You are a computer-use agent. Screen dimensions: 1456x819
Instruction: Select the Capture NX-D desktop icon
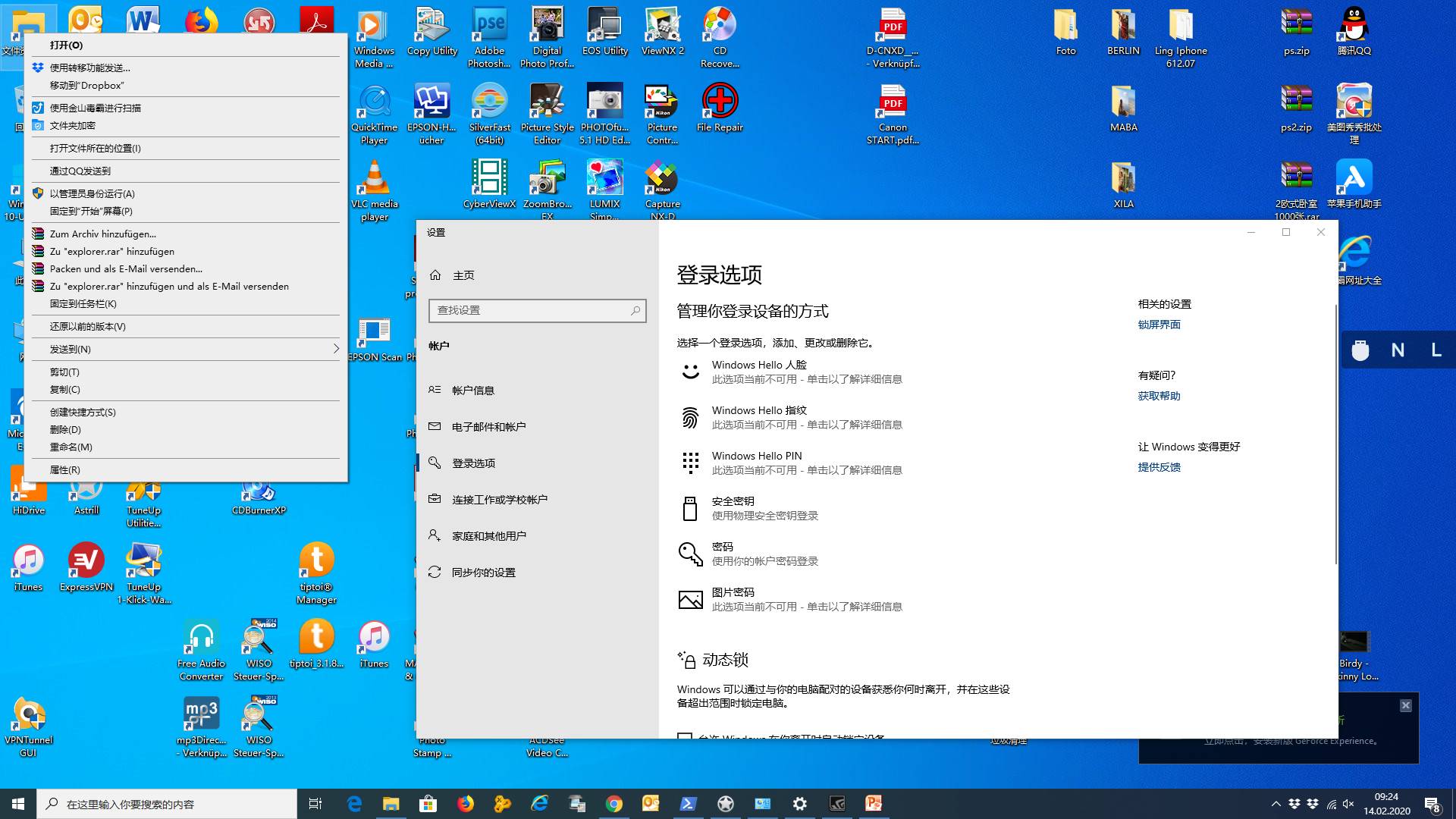click(x=662, y=190)
